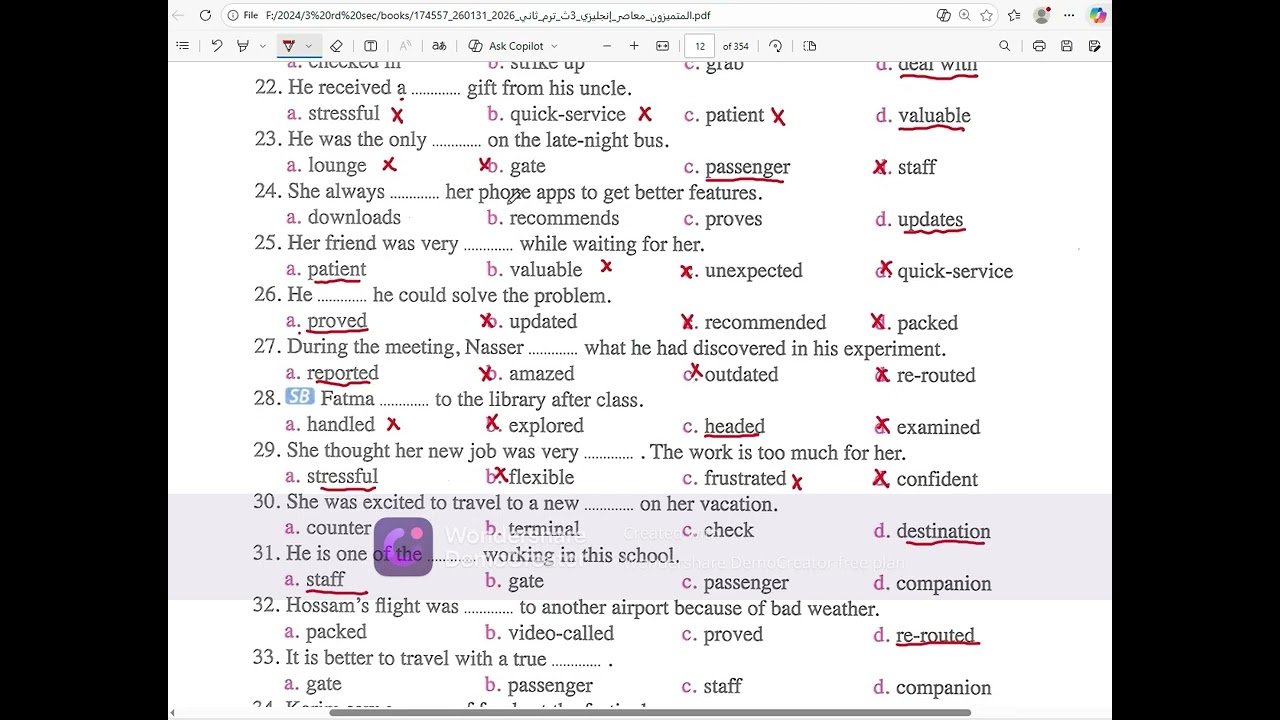Open the browser profile avatar
Screen dimensions: 1280x720
pyautogui.click(x=1042, y=15)
